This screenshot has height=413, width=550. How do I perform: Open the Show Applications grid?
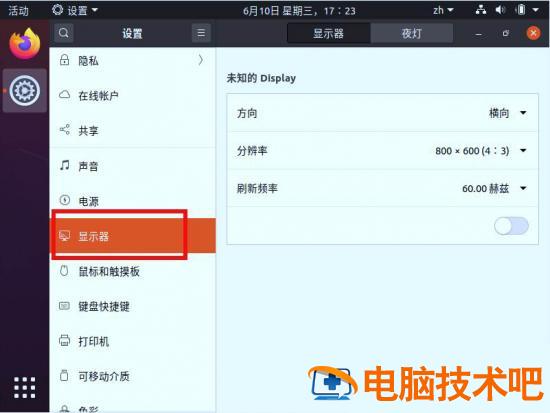(25, 388)
